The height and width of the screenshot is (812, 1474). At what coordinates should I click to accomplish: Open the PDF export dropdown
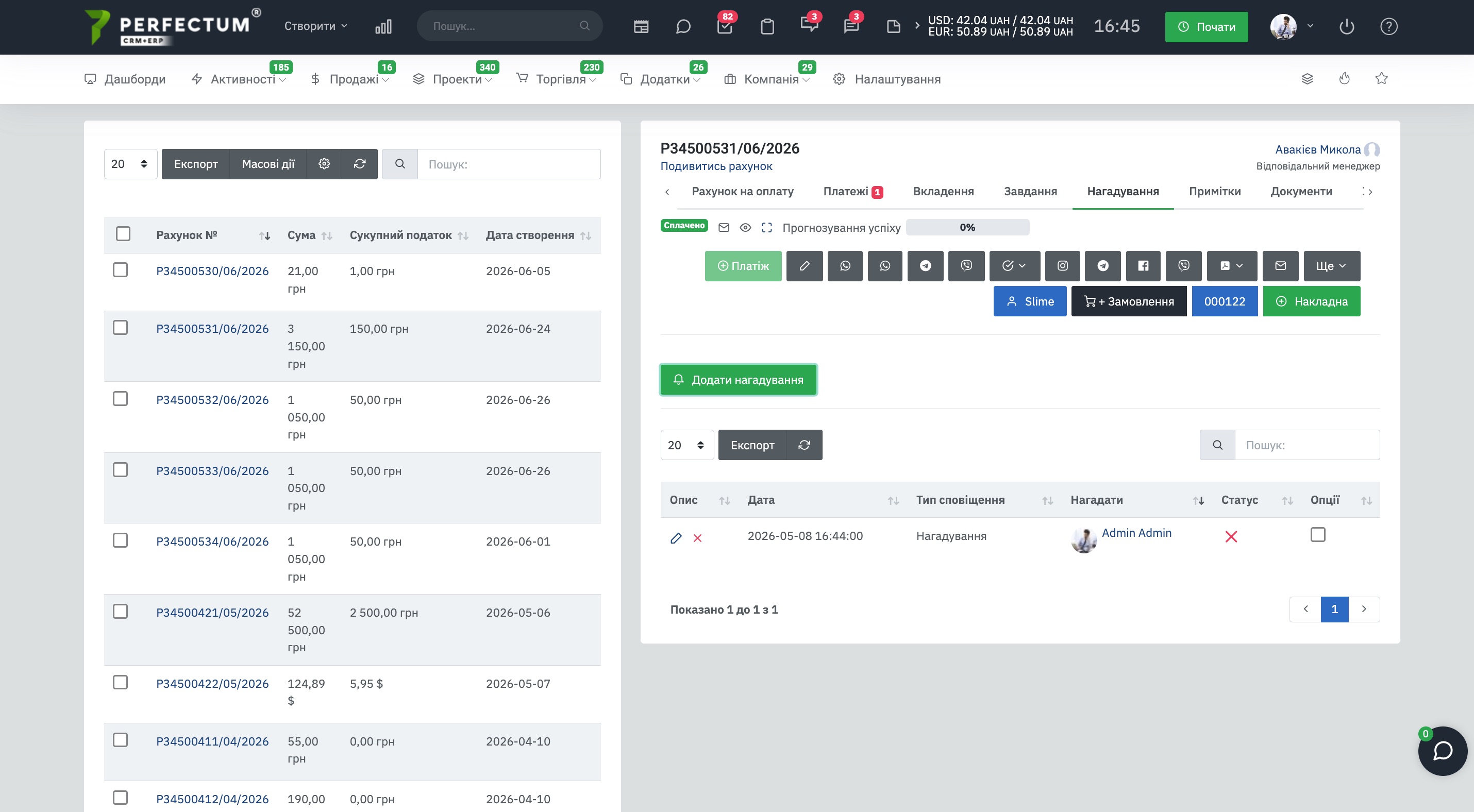1232,266
